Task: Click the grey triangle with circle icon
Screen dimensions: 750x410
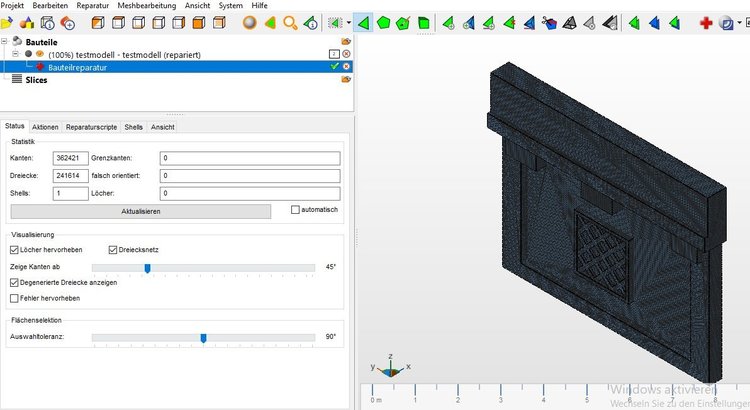Action: tap(589, 22)
